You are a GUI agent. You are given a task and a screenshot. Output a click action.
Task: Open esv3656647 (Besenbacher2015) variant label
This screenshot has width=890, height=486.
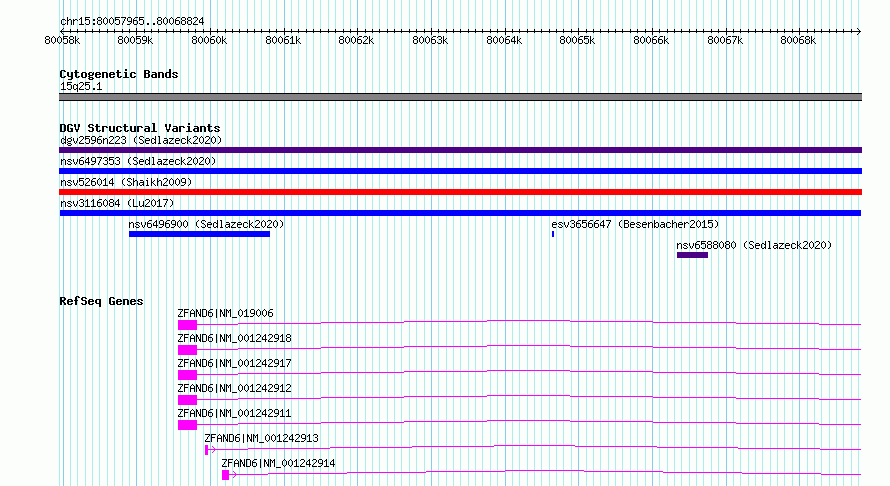pos(635,224)
